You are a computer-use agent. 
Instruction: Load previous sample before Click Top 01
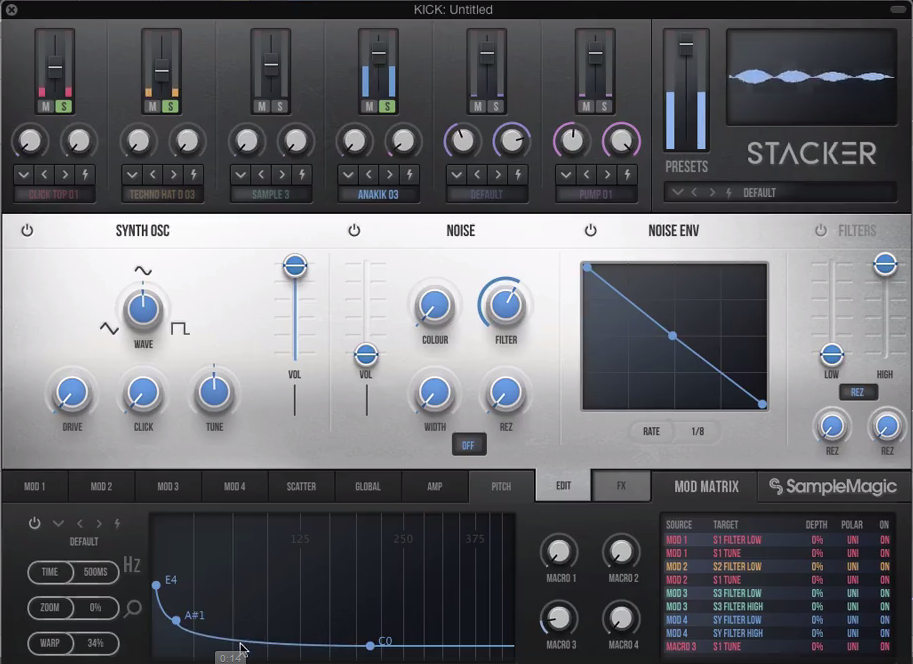pos(44,174)
